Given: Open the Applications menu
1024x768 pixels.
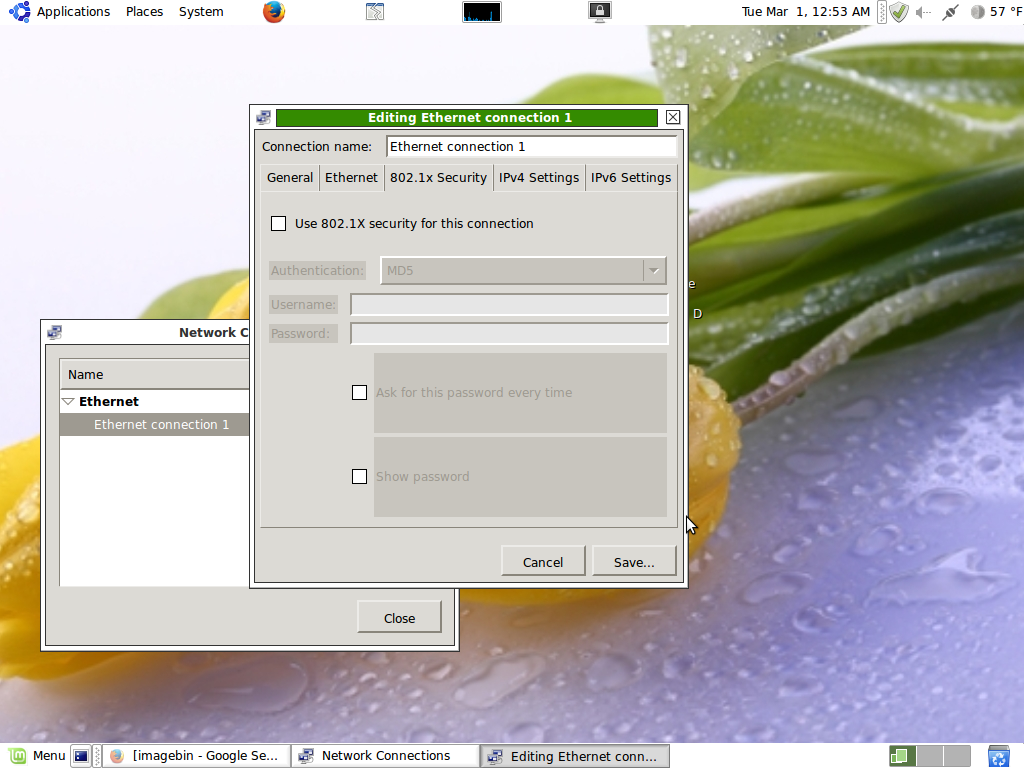Looking at the screenshot, I should click(73, 12).
